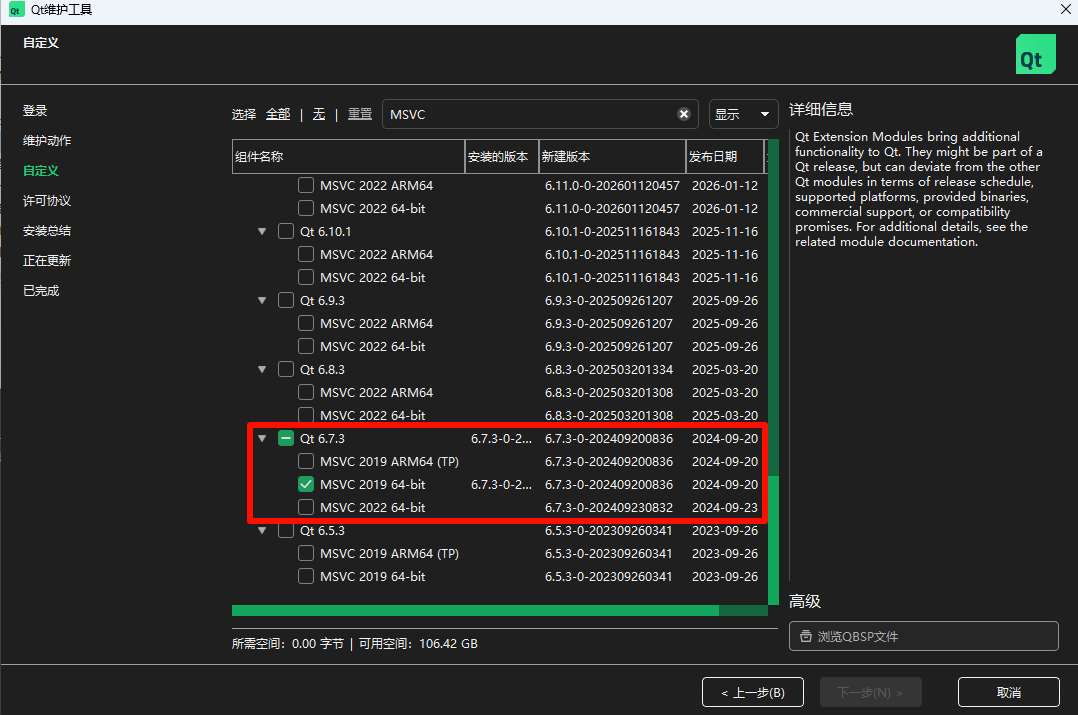Click the 上一步(B) back button

click(753, 692)
